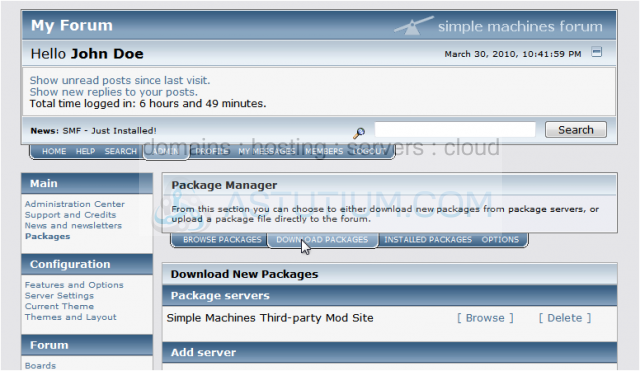Browse the Simple Machines Third-party Mod Site
Viewport: 640px width, 371px height.
(x=485, y=318)
